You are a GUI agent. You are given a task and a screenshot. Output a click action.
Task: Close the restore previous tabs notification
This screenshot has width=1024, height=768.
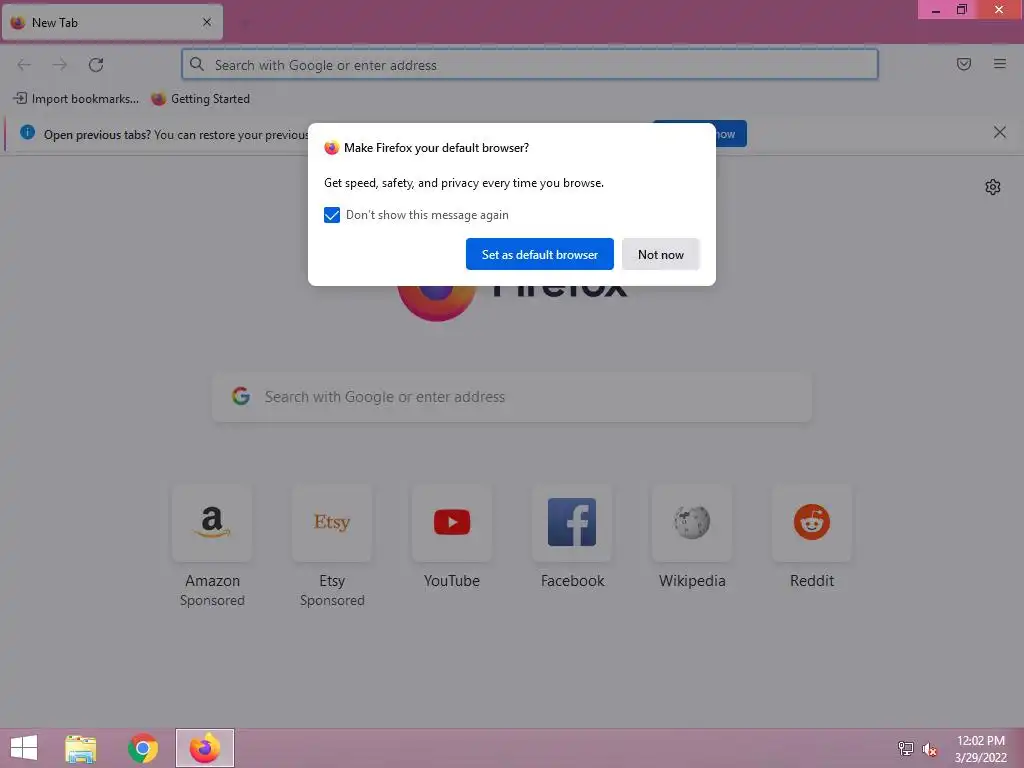tap(999, 133)
